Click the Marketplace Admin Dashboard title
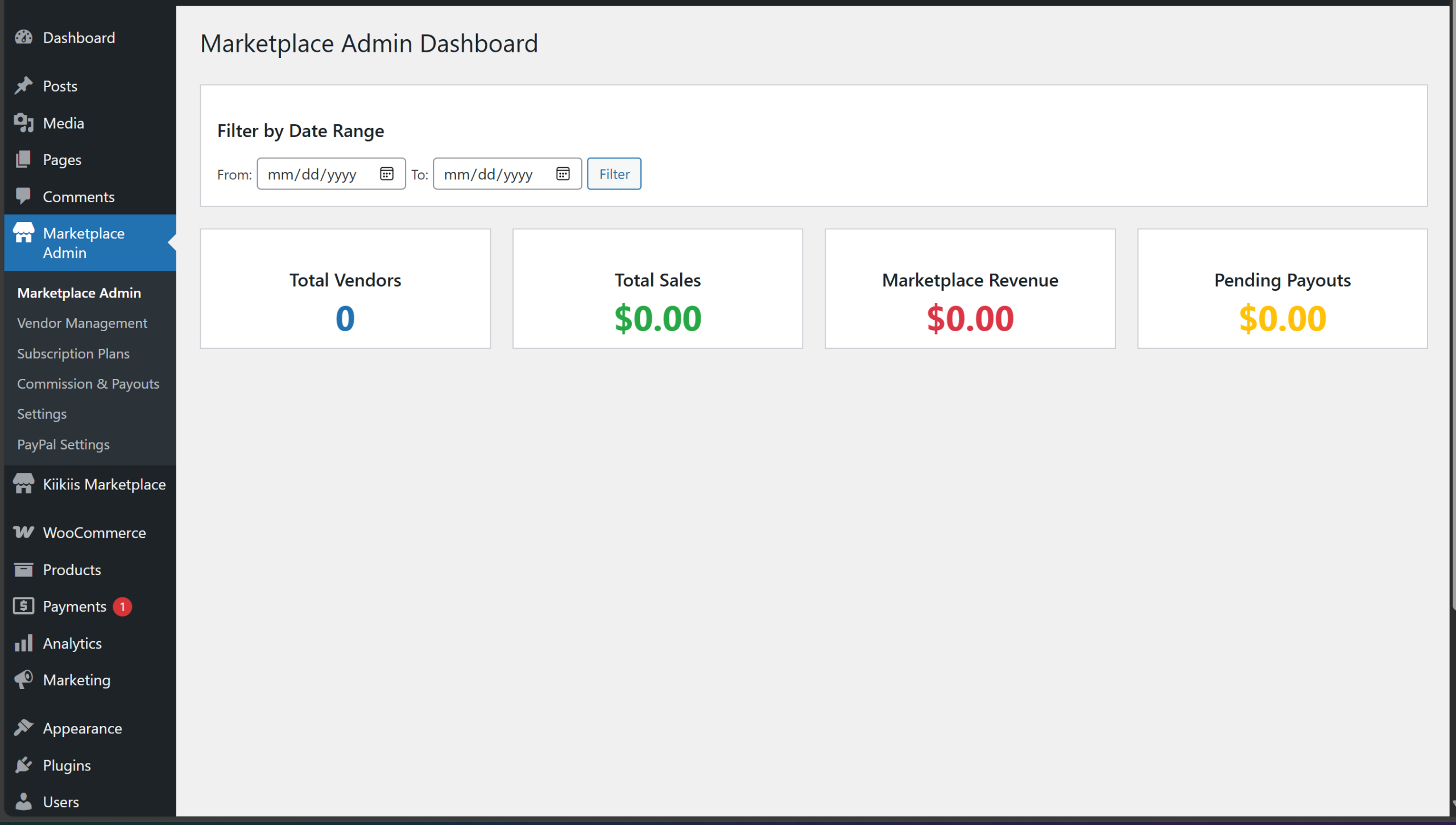The image size is (1456, 825). [369, 44]
